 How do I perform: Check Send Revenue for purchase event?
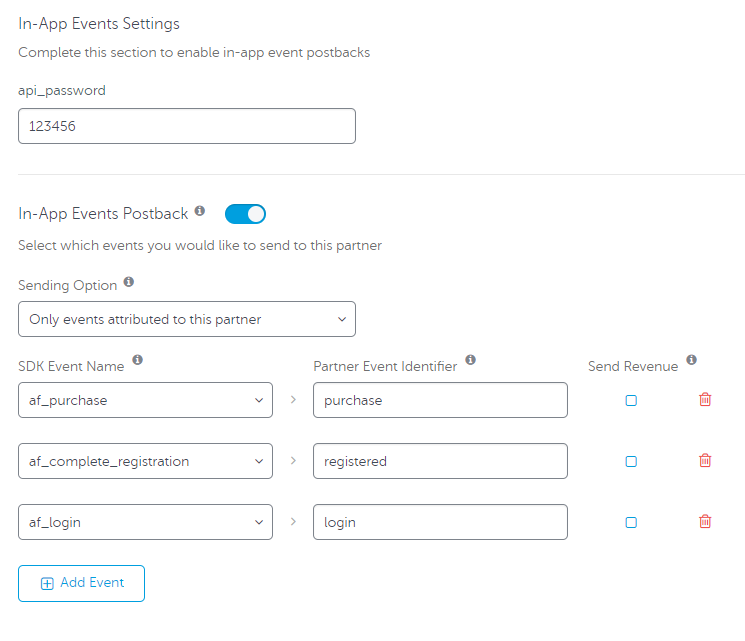[x=631, y=401]
